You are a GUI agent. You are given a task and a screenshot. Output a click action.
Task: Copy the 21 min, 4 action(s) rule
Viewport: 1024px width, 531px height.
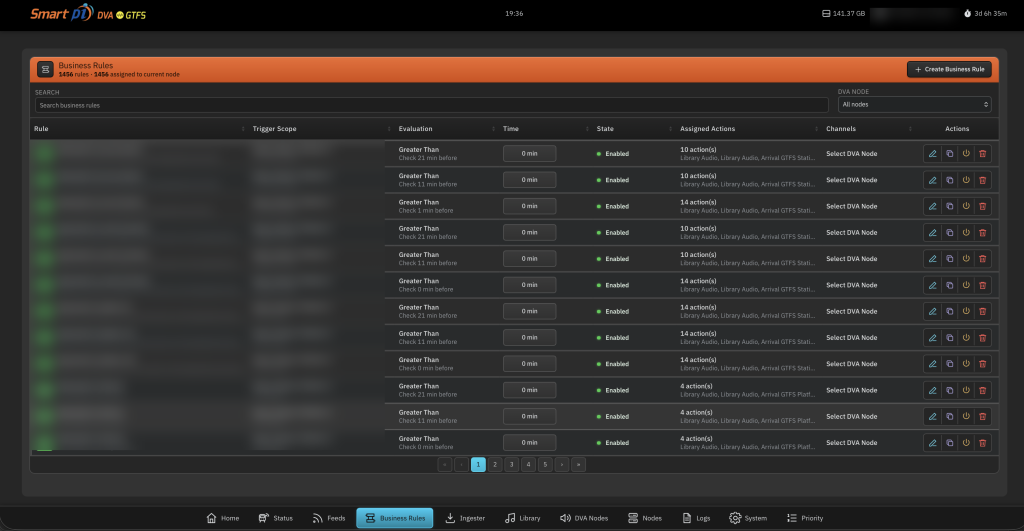950,391
